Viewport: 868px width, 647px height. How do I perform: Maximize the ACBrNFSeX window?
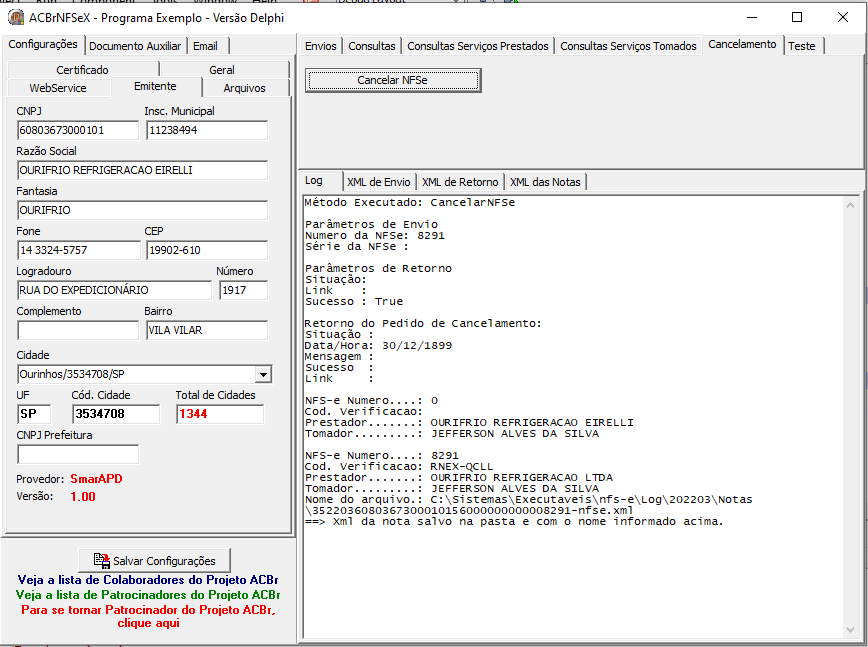(797, 18)
